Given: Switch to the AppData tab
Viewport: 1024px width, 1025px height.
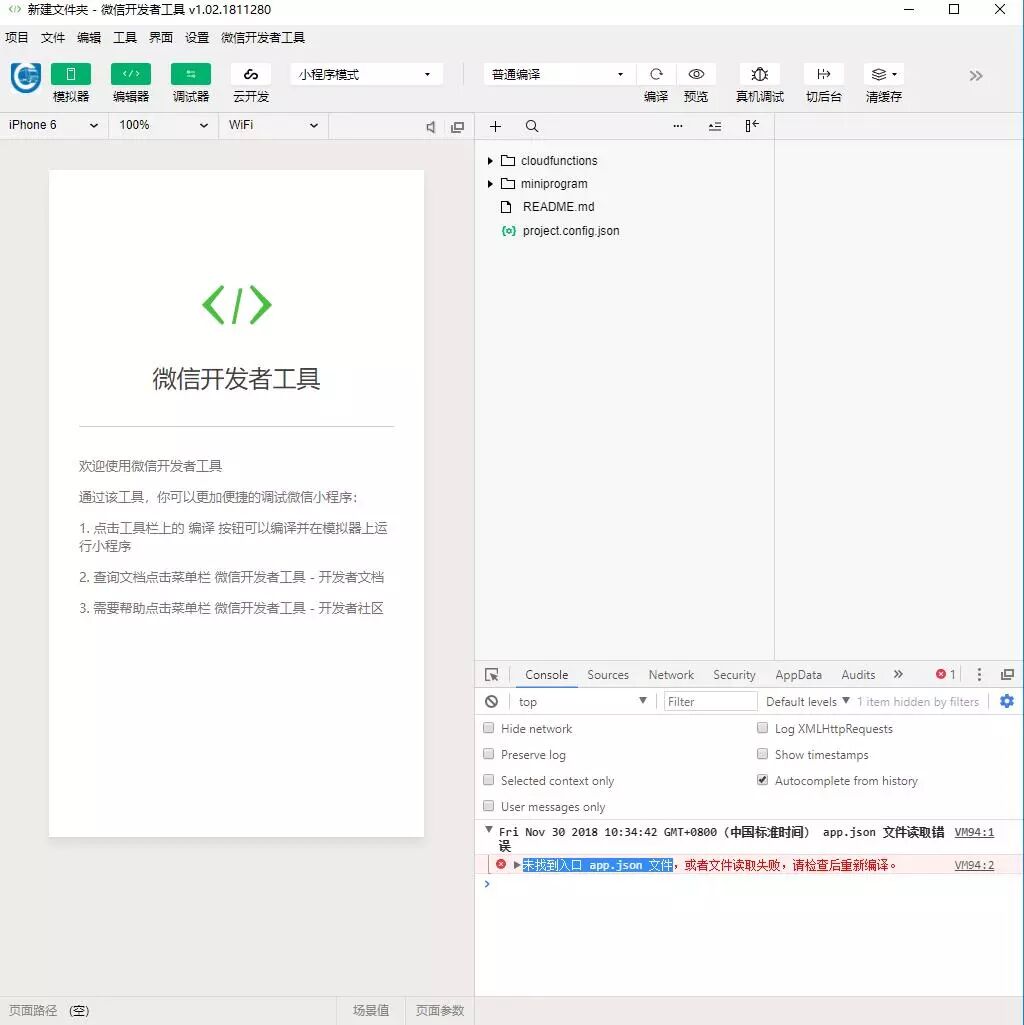Looking at the screenshot, I should [798, 675].
